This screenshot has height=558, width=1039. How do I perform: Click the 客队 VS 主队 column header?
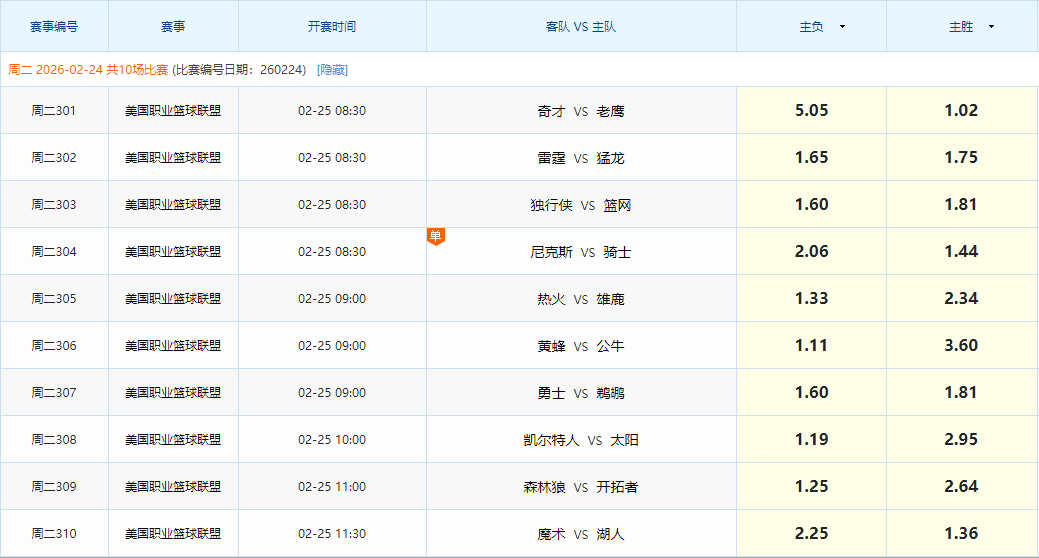coord(580,27)
